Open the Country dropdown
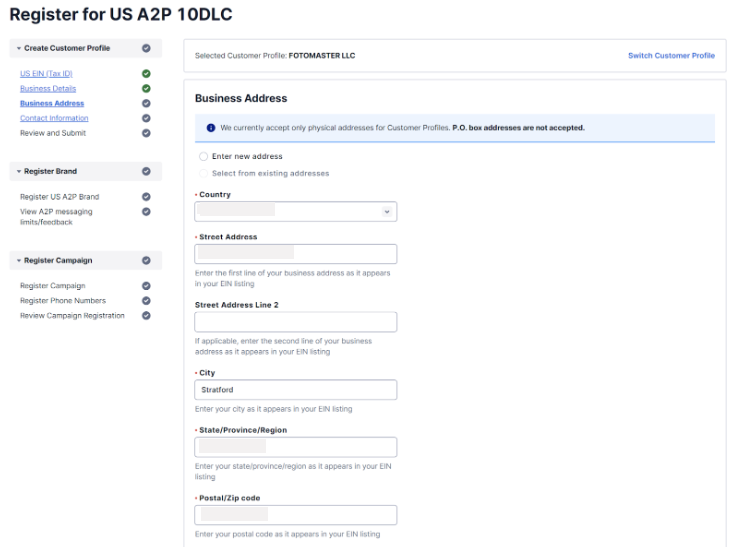This screenshot has height=547, width=736. (296, 212)
